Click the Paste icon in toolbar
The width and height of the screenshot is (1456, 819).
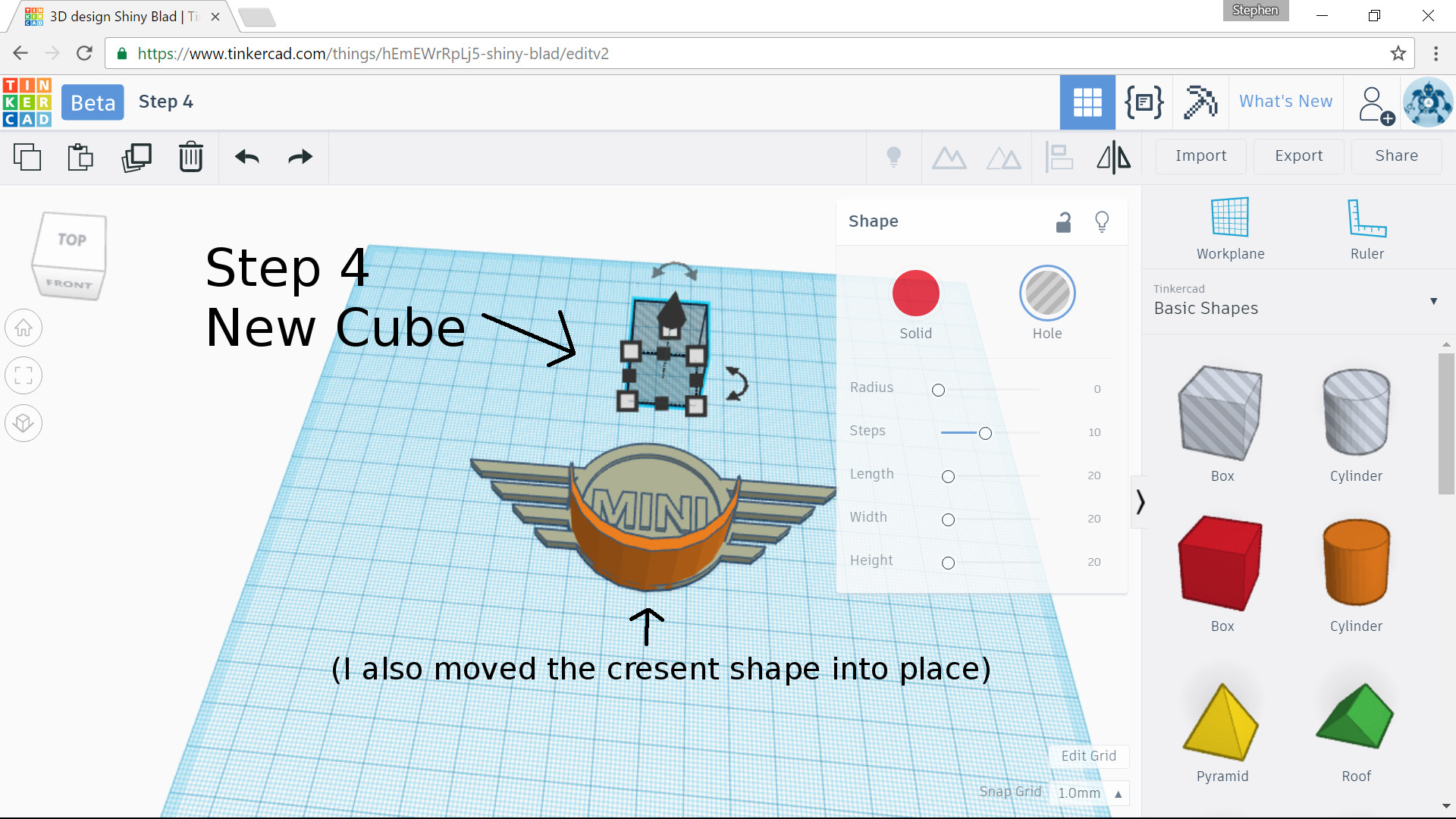click(80, 157)
